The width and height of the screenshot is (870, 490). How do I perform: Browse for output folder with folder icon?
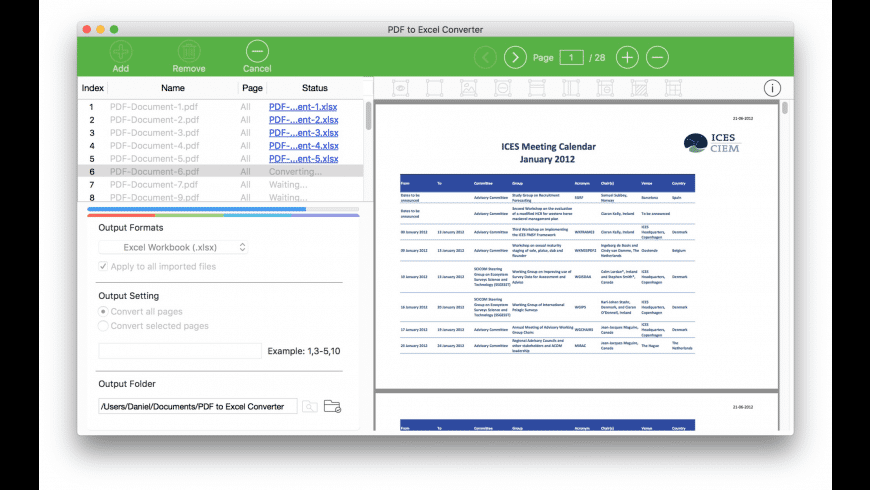[x=332, y=406]
